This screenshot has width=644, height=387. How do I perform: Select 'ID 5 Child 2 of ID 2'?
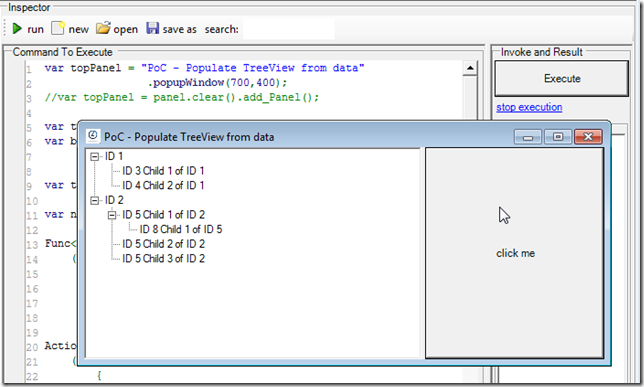tap(163, 244)
